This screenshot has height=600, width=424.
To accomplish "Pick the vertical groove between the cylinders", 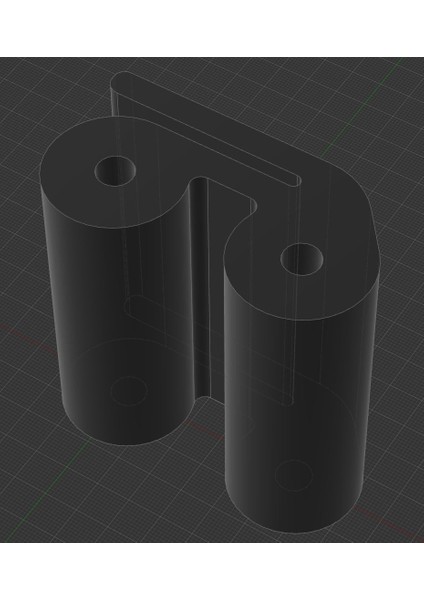I will click(x=202, y=287).
